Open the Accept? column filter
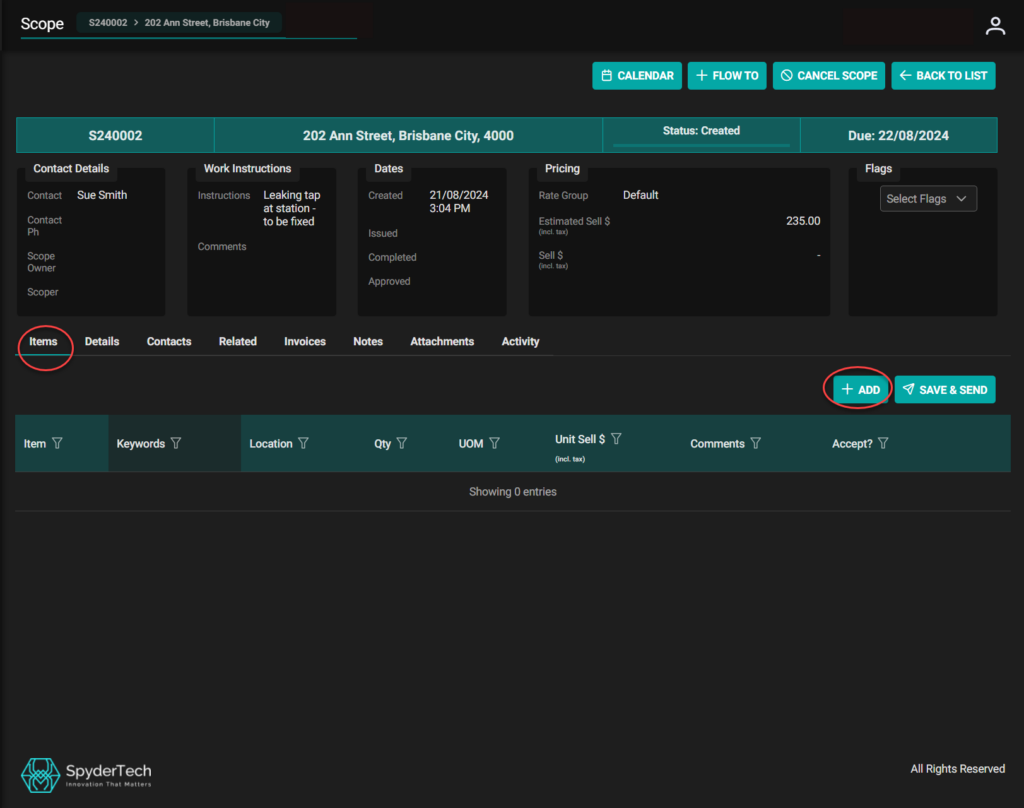 pyautogui.click(x=883, y=443)
